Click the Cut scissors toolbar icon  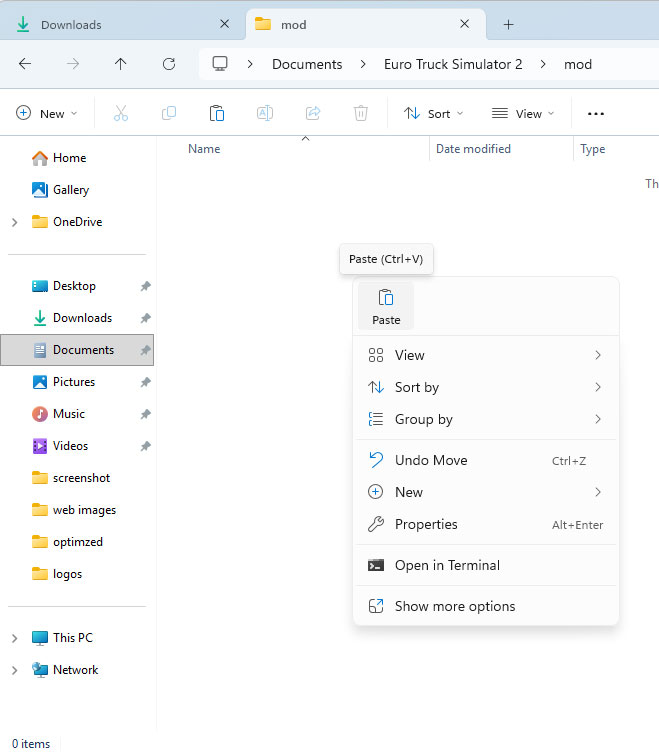121,113
